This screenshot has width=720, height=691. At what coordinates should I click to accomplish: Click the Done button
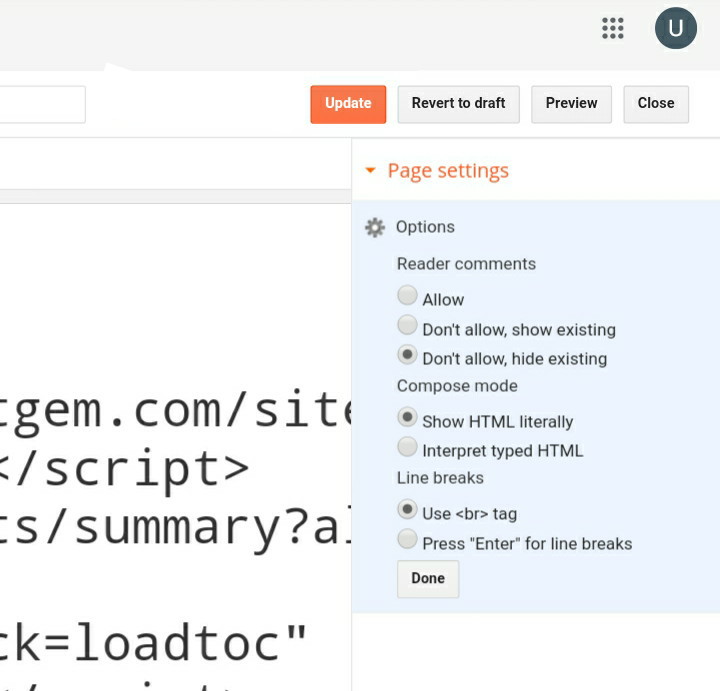click(428, 579)
